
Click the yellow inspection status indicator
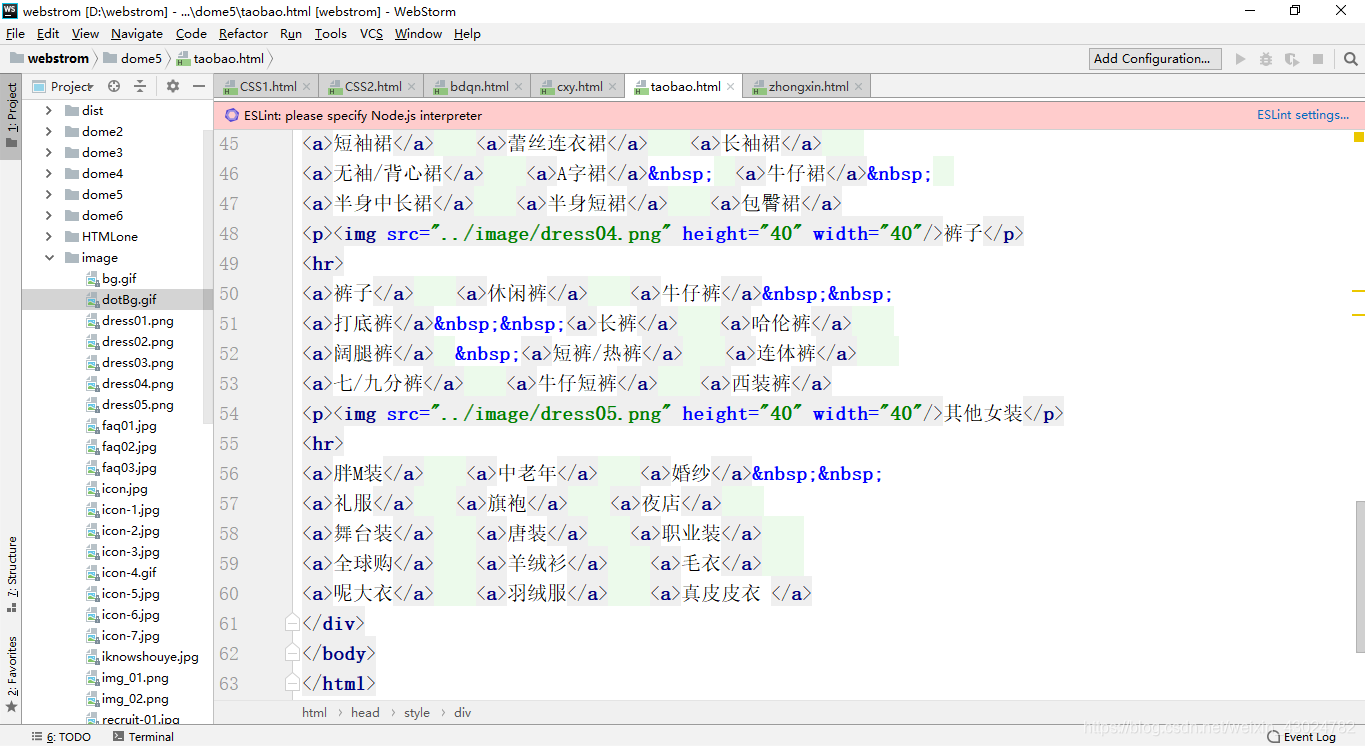(x=1358, y=137)
